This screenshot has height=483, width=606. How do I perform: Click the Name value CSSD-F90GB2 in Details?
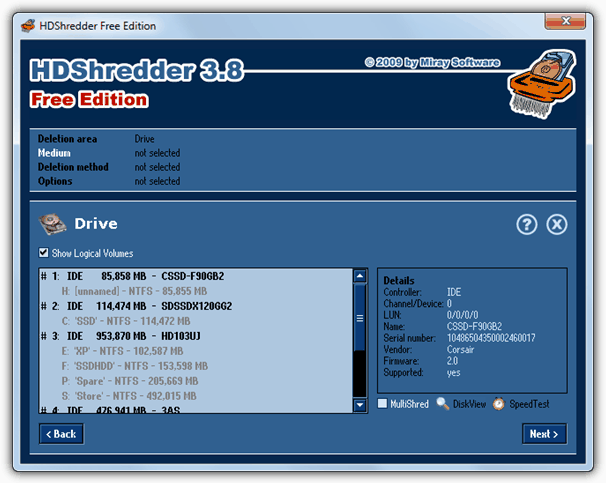coord(474,327)
